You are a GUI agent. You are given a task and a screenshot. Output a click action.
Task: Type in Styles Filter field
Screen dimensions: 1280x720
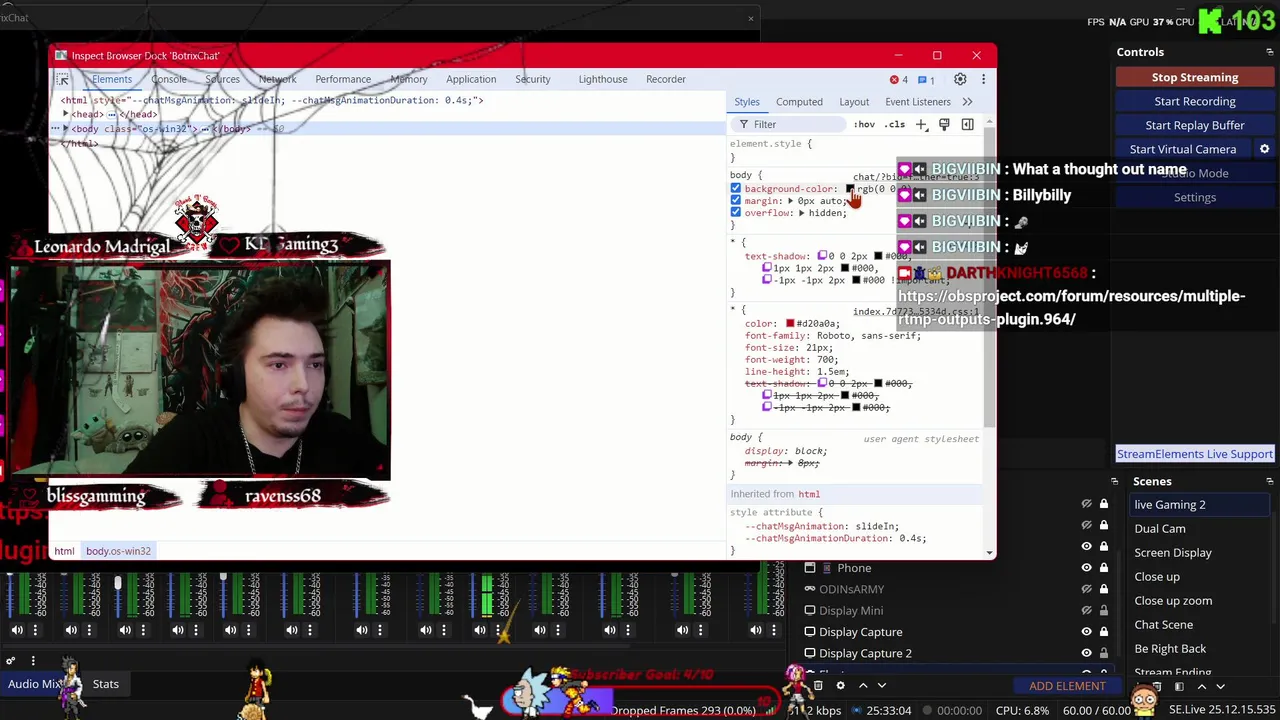[790, 125]
